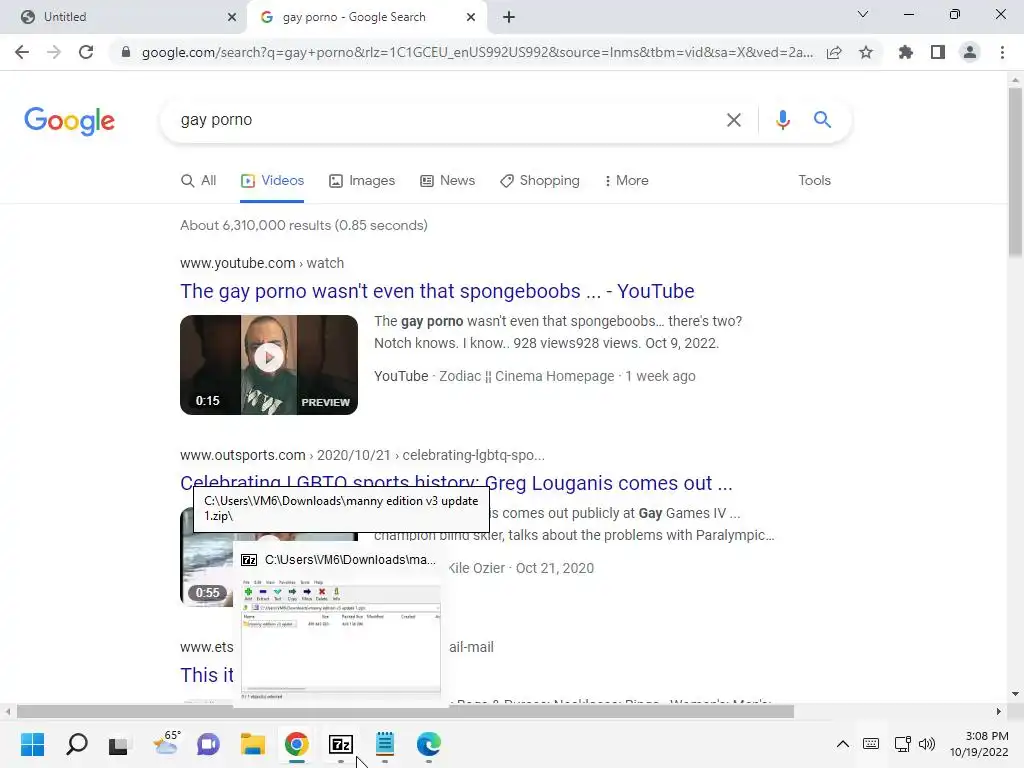Start voice search with the microphone
The height and width of the screenshot is (768, 1024).
[x=782, y=120]
